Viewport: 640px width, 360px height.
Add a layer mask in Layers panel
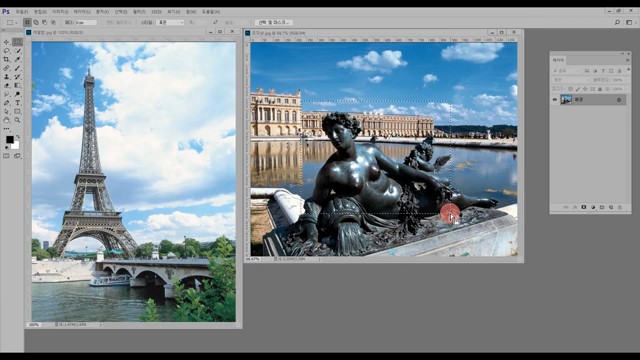[584, 207]
